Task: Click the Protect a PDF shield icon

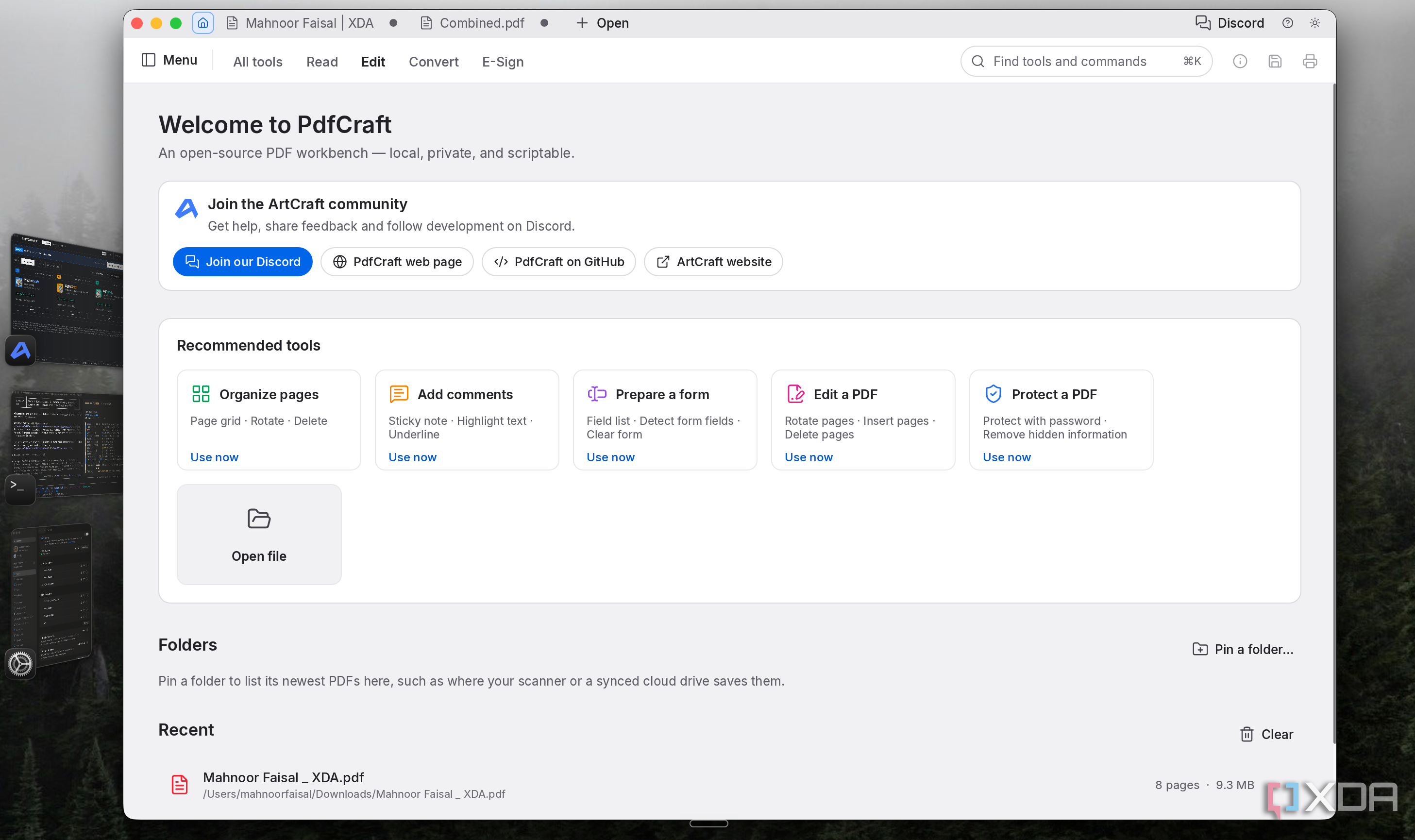Action: click(994, 393)
